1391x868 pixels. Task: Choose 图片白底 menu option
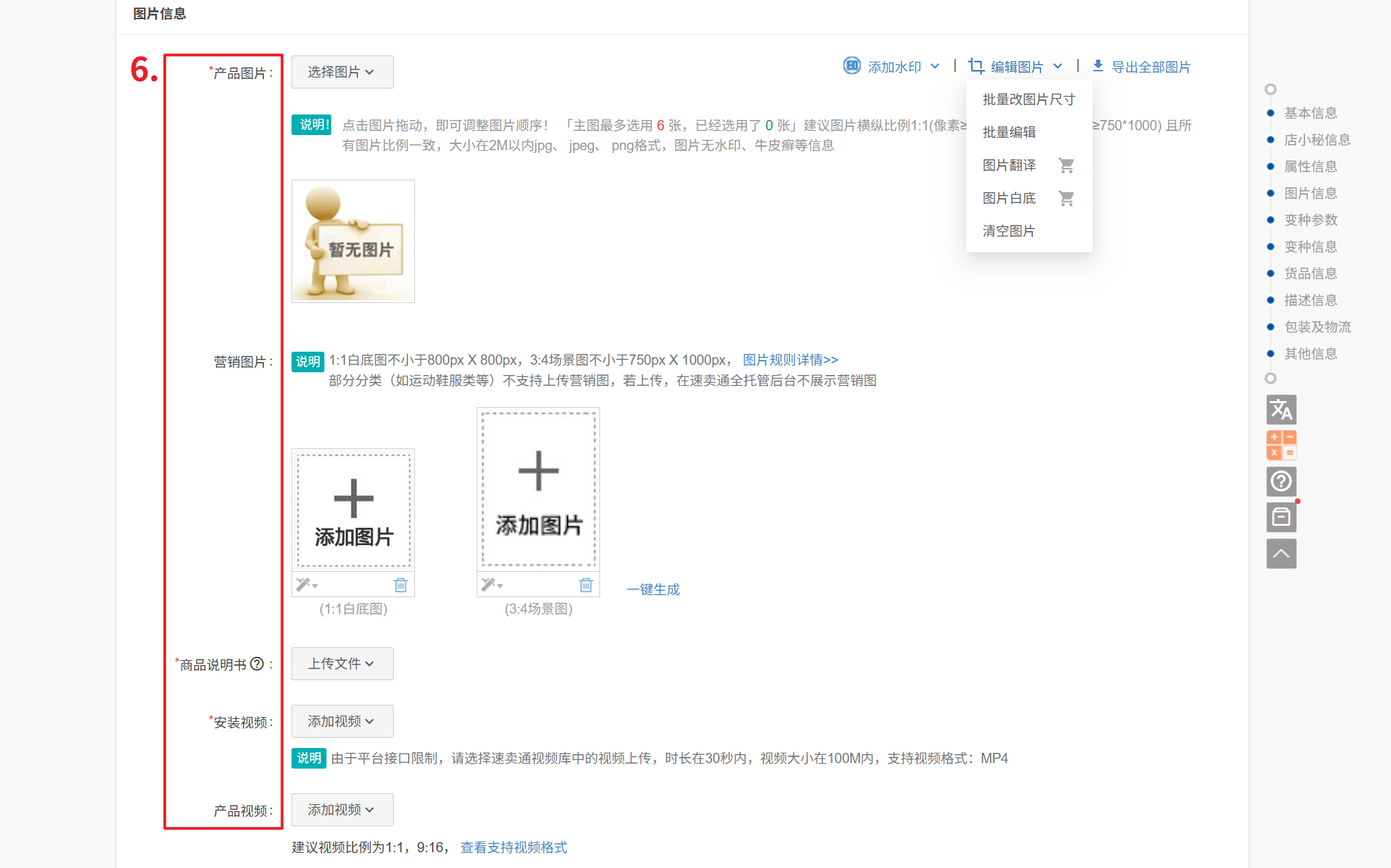[x=1009, y=198]
